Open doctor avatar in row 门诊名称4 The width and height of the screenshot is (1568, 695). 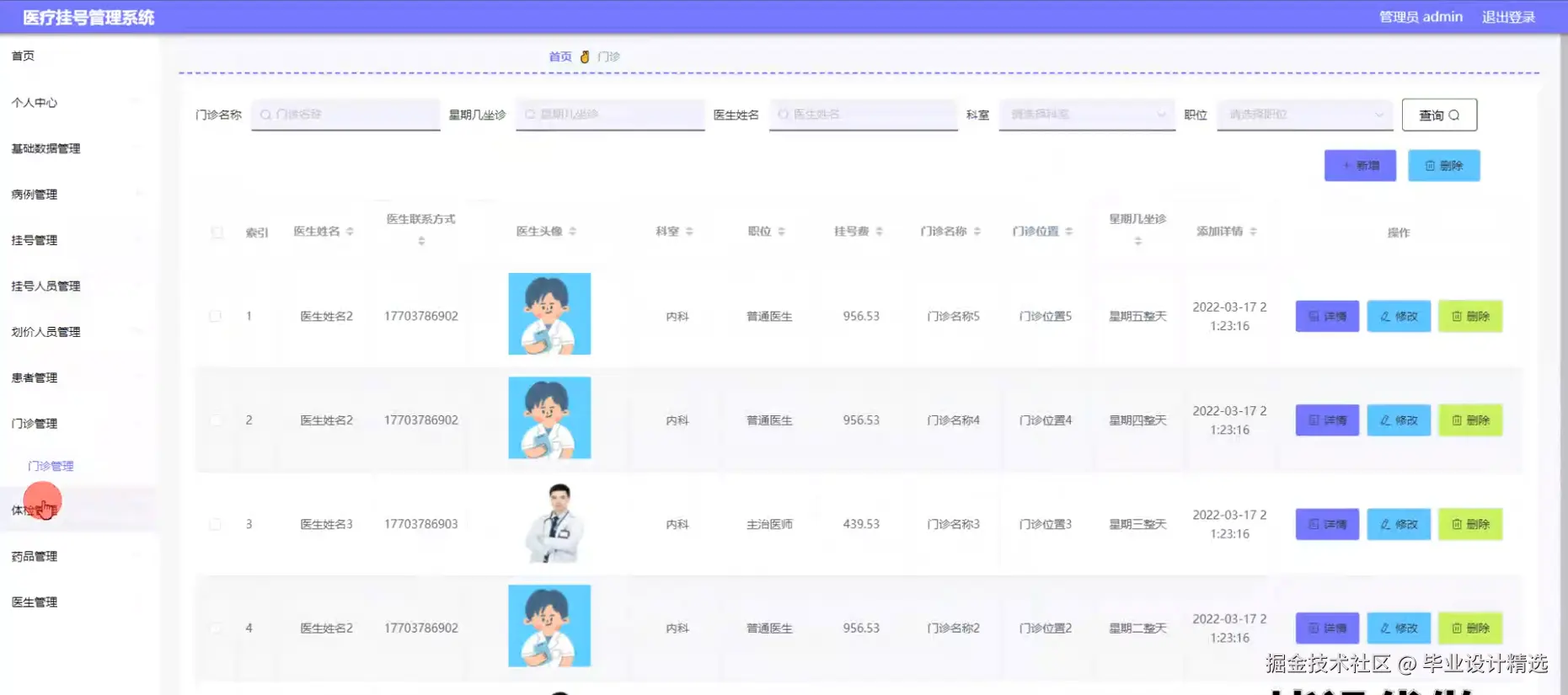549,418
